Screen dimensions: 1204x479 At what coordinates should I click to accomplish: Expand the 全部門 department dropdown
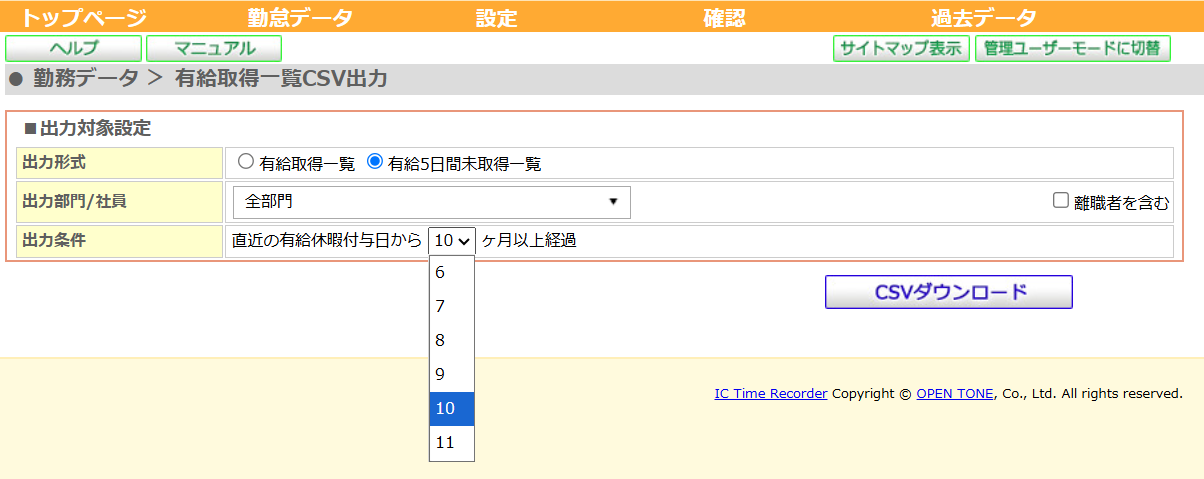[x=431, y=202]
